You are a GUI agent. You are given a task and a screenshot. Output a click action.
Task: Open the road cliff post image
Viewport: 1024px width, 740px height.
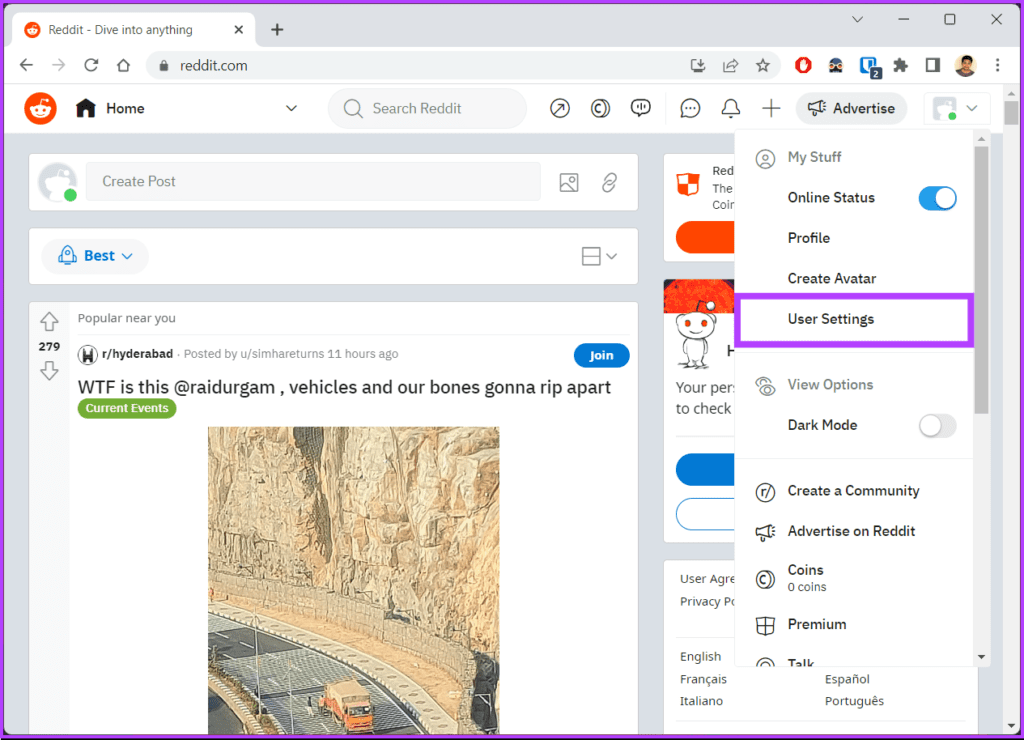353,580
